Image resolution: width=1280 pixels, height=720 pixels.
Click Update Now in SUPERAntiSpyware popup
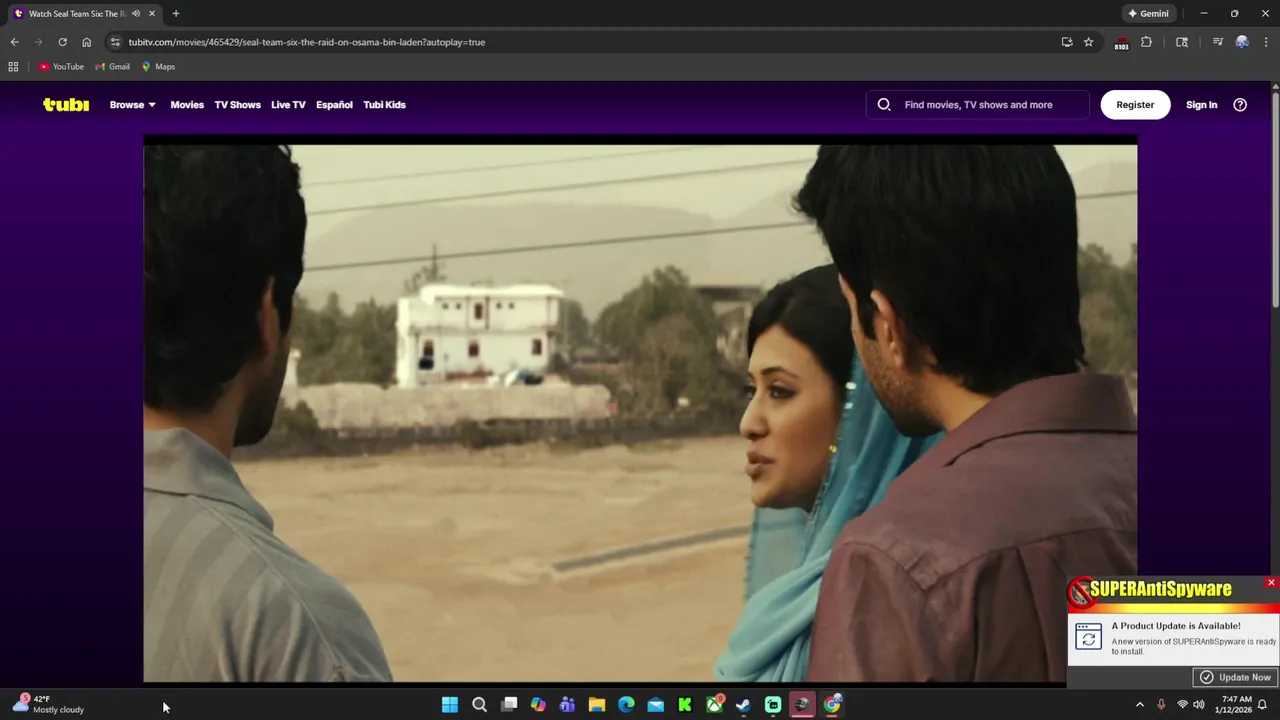(1236, 677)
